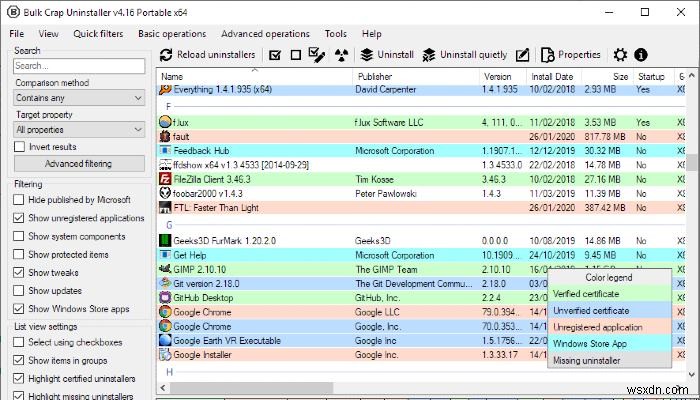Image resolution: width=700 pixels, height=400 pixels.
Task: Click the edit/modify pencil toolbar icon
Action: [x=522, y=55]
